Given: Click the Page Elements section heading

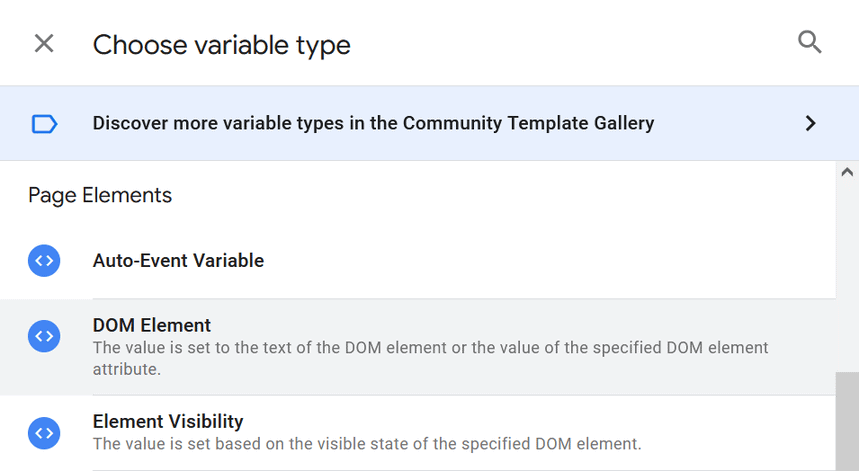Looking at the screenshot, I should click(100, 196).
